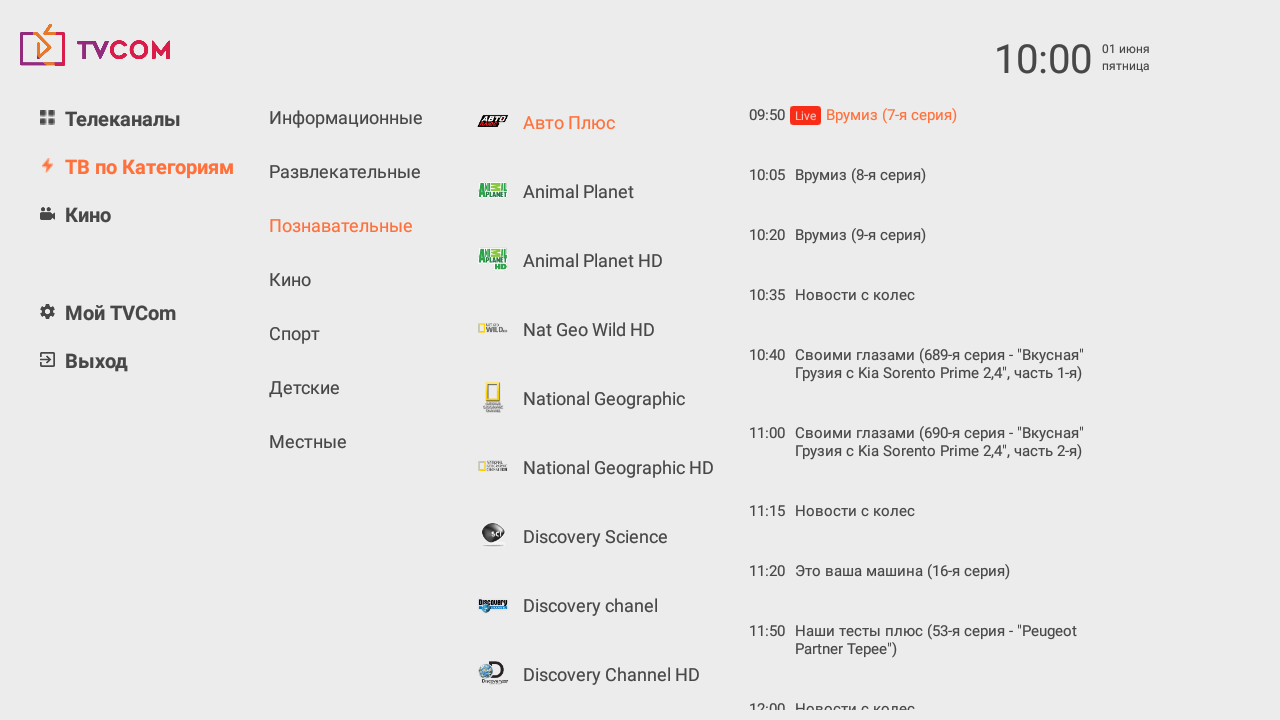Click the grid icon beside Телеканалы

pyautogui.click(x=47, y=118)
